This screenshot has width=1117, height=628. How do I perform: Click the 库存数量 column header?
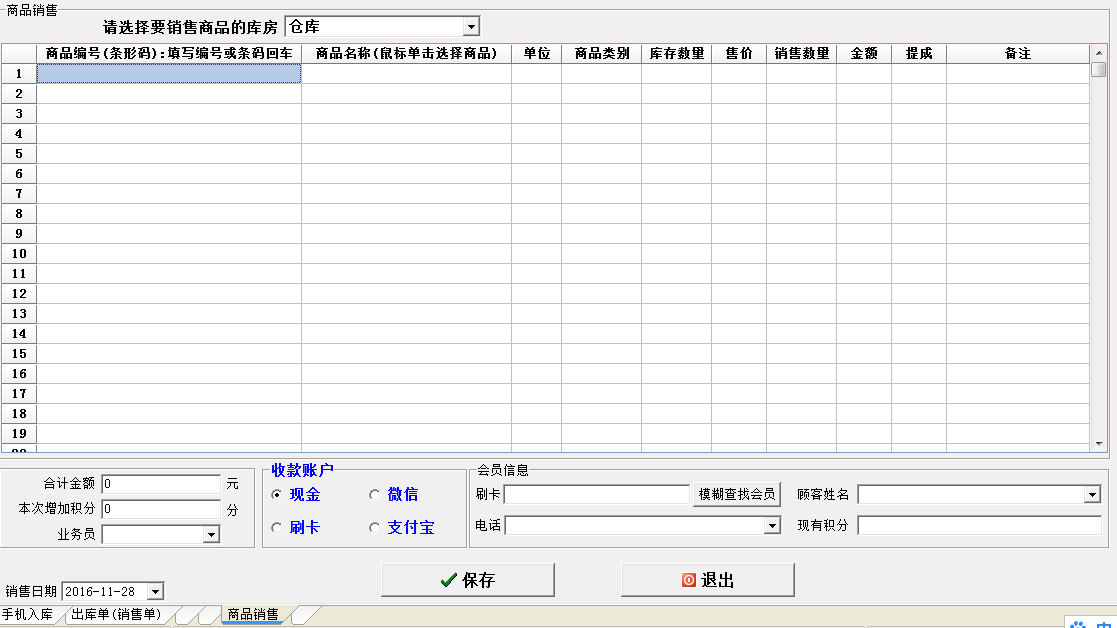tap(676, 53)
